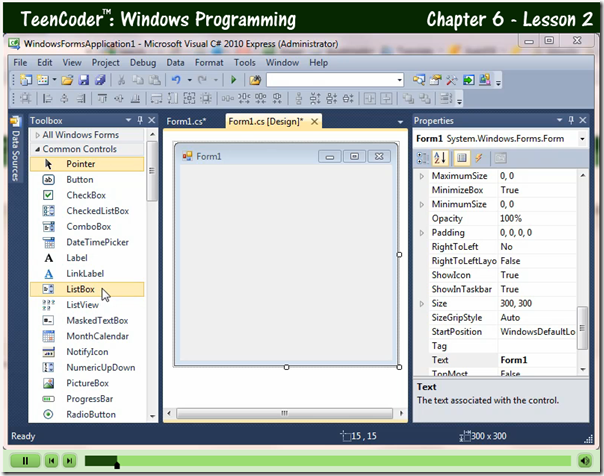Mute the video speaker button
Screen dimensions: 604x476
click(x=585, y=461)
